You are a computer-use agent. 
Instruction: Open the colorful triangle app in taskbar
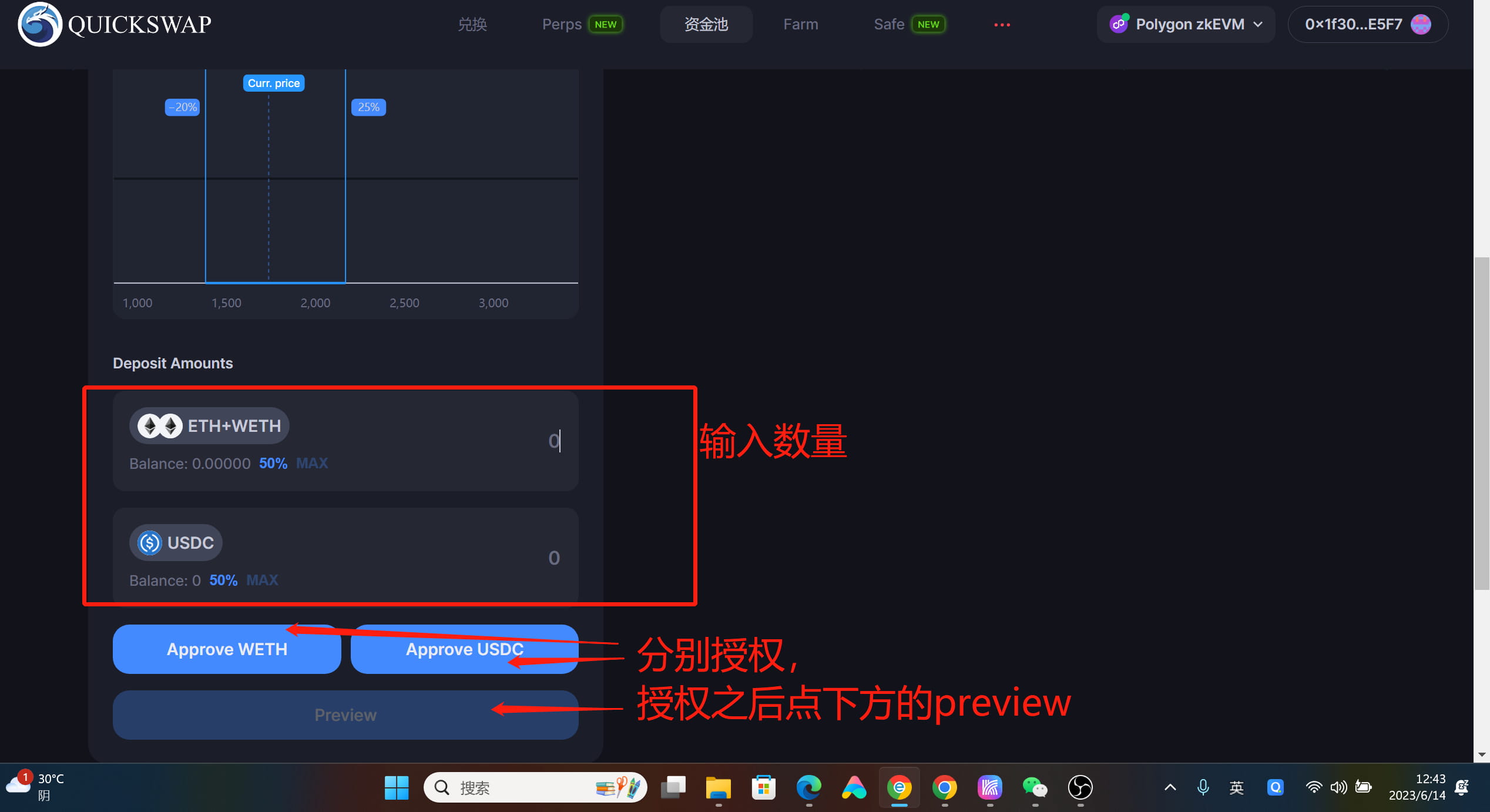[x=854, y=787]
